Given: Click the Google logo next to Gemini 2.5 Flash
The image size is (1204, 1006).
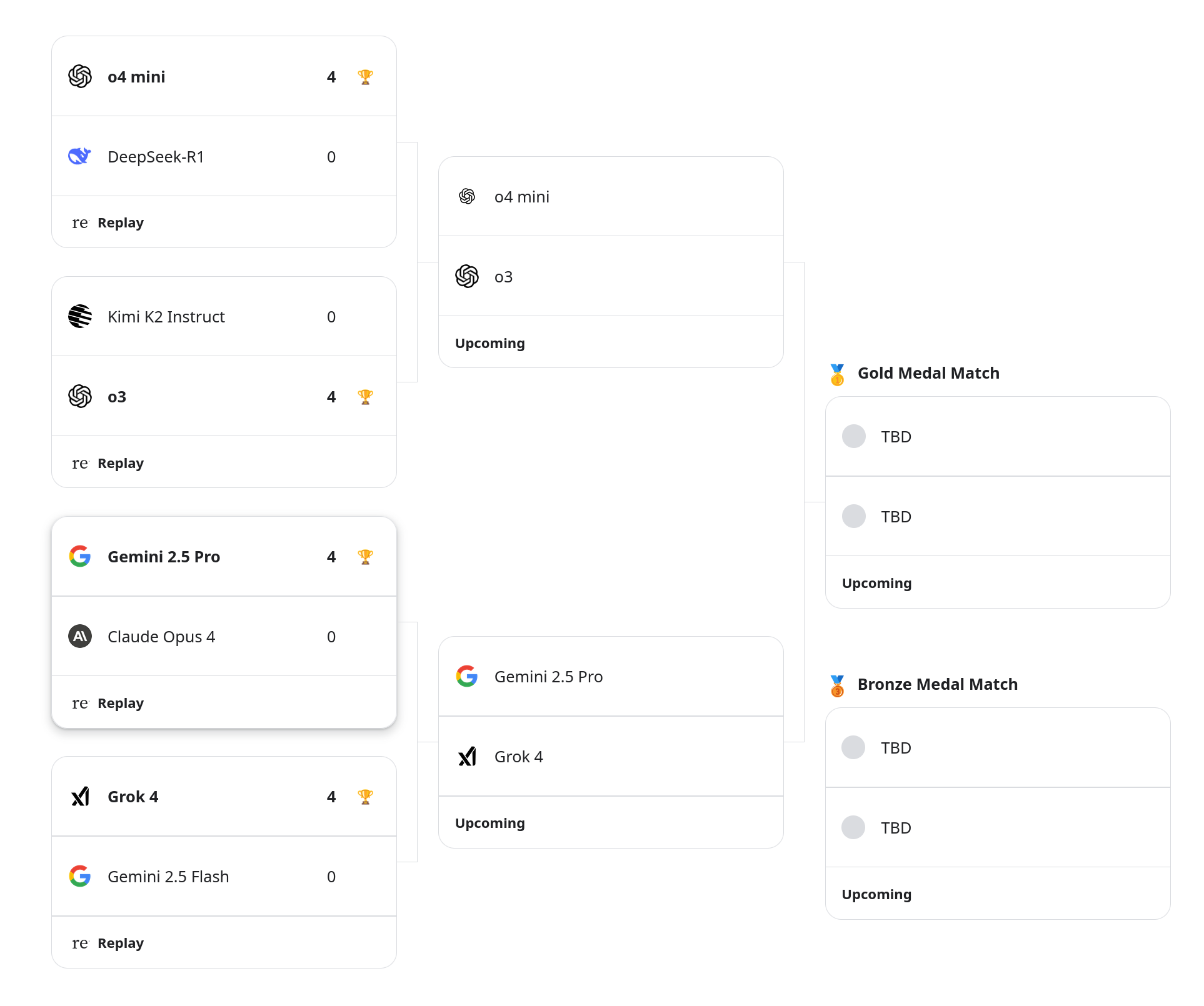Looking at the screenshot, I should 80,877.
